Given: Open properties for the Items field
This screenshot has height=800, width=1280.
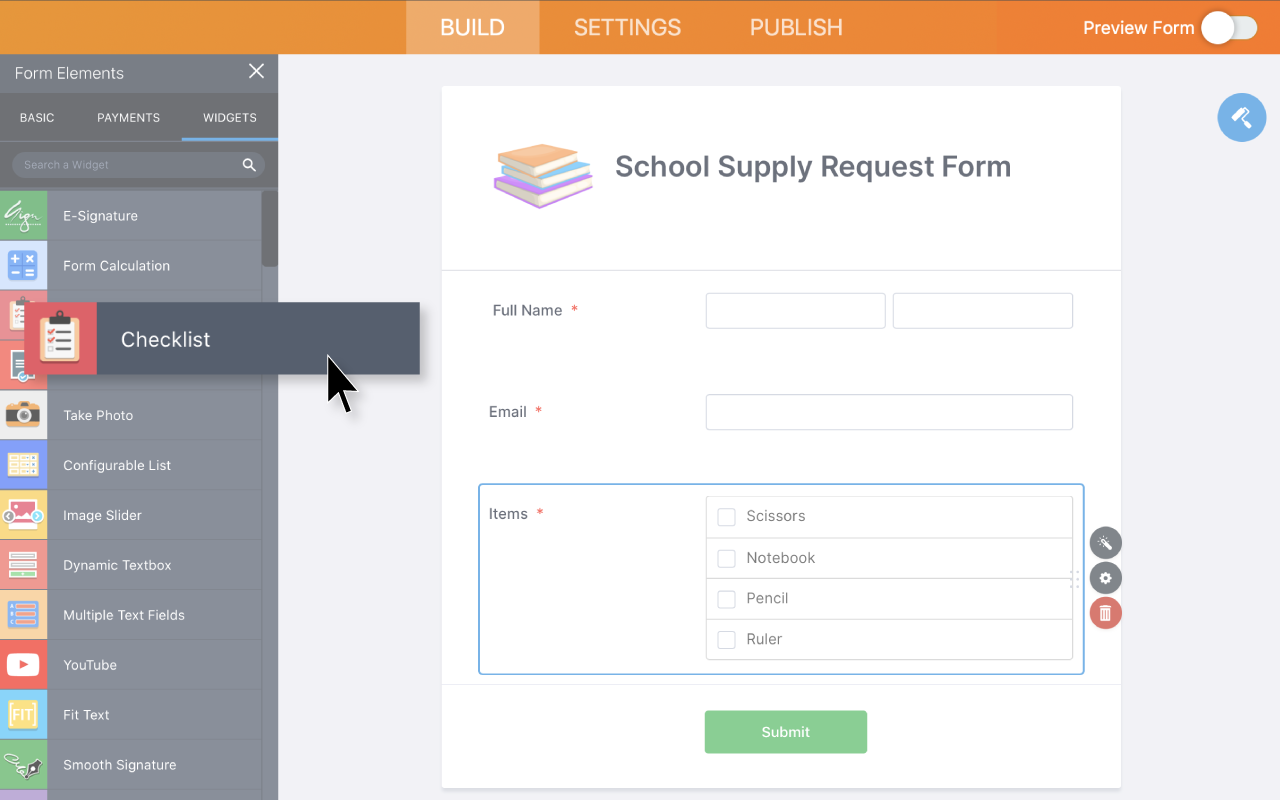Looking at the screenshot, I should pos(1105,577).
